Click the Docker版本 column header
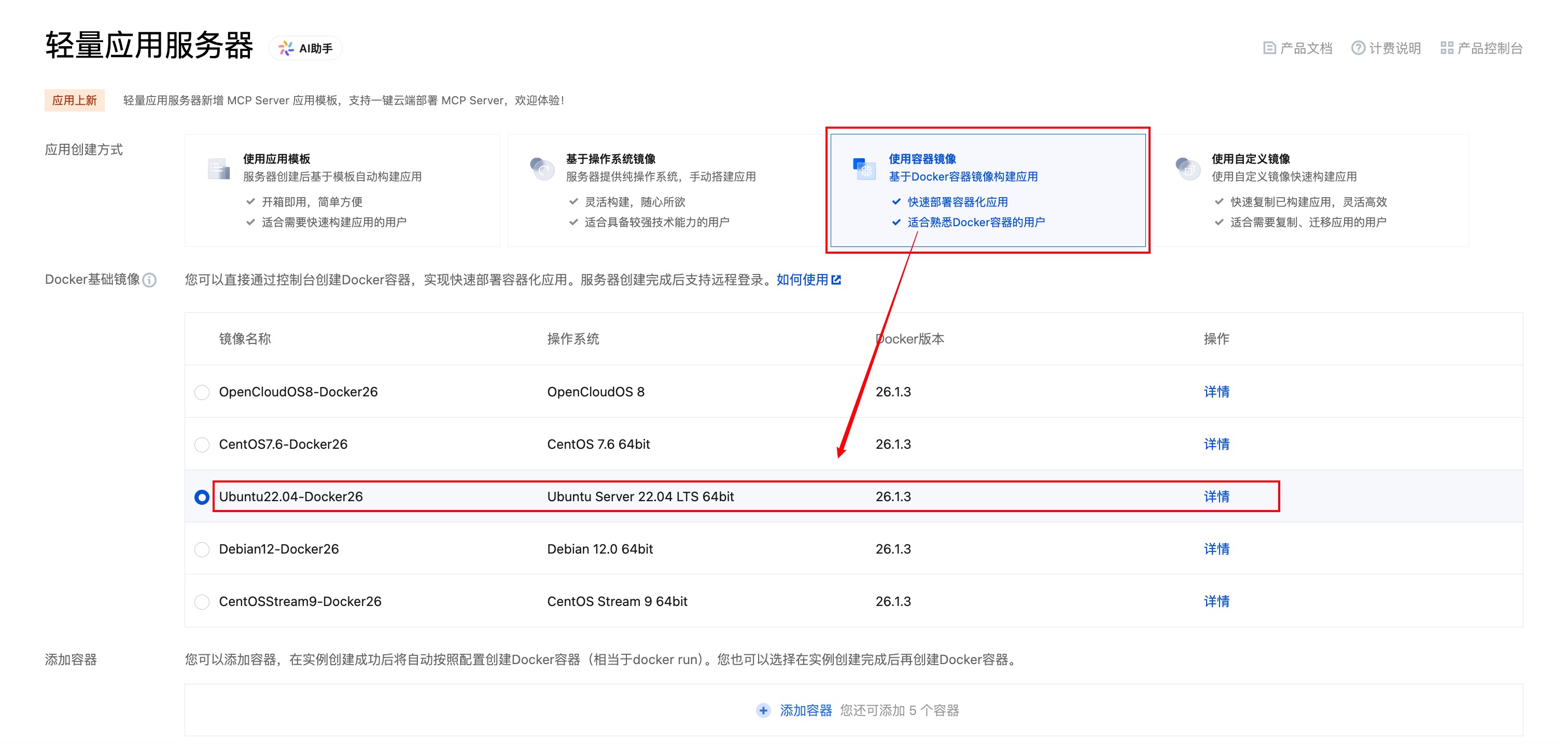1568x744 pixels. 910,338
